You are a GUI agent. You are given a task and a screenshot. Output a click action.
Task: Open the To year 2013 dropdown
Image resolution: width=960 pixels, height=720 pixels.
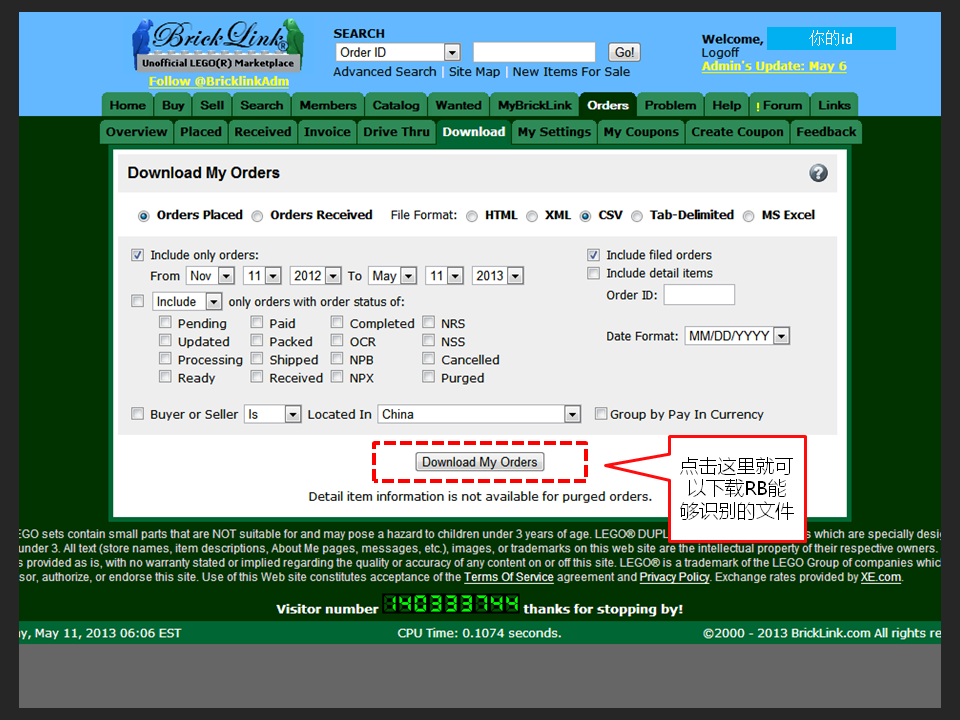click(x=498, y=276)
